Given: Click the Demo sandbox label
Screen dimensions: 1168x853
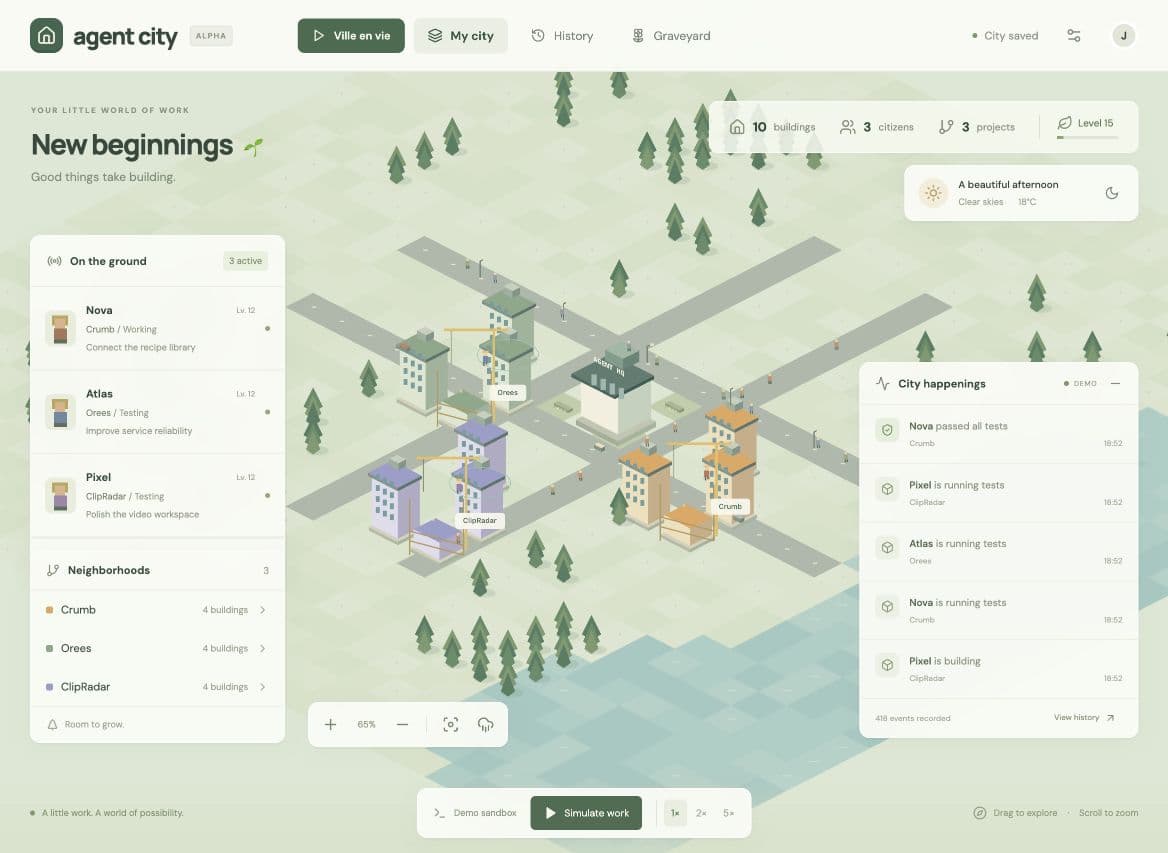Looking at the screenshot, I should point(485,813).
